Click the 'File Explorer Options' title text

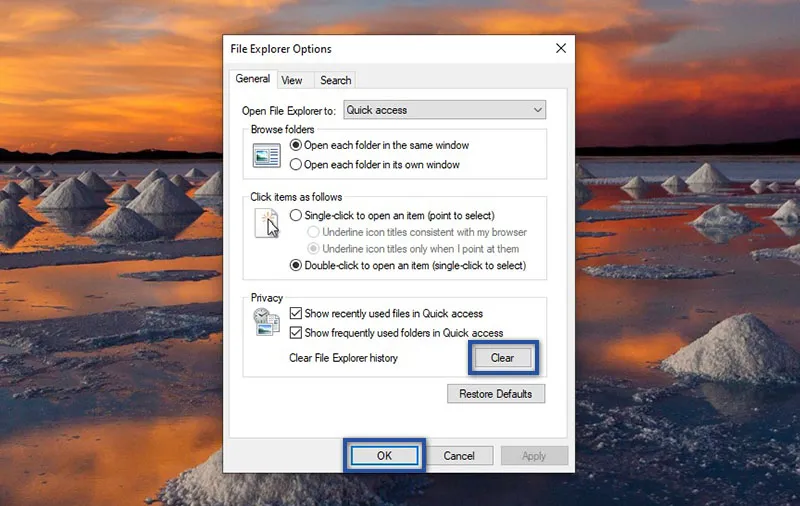tap(281, 49)
